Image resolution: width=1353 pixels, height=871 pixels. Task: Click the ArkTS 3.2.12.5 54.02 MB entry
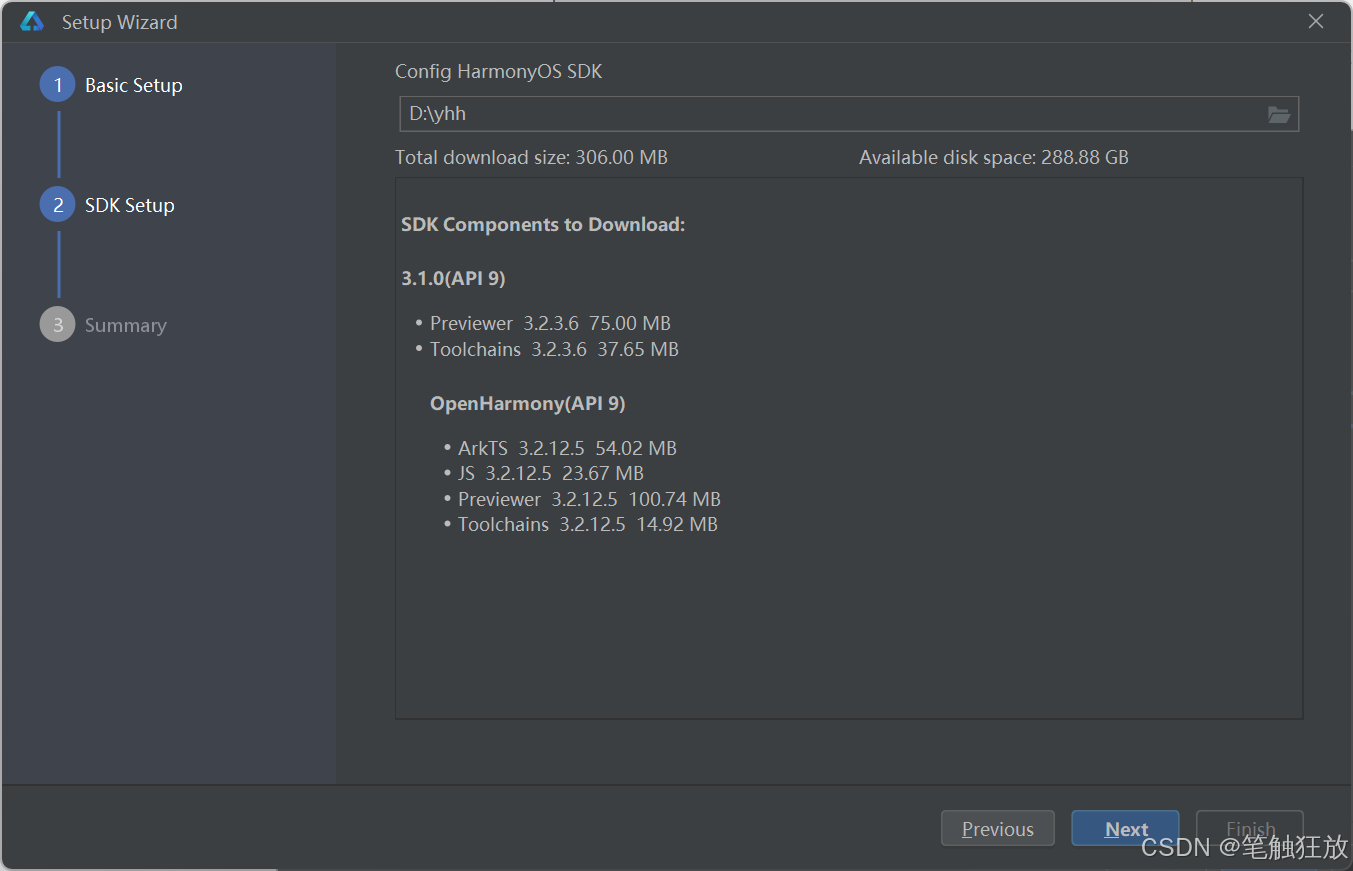click(567, 448)
